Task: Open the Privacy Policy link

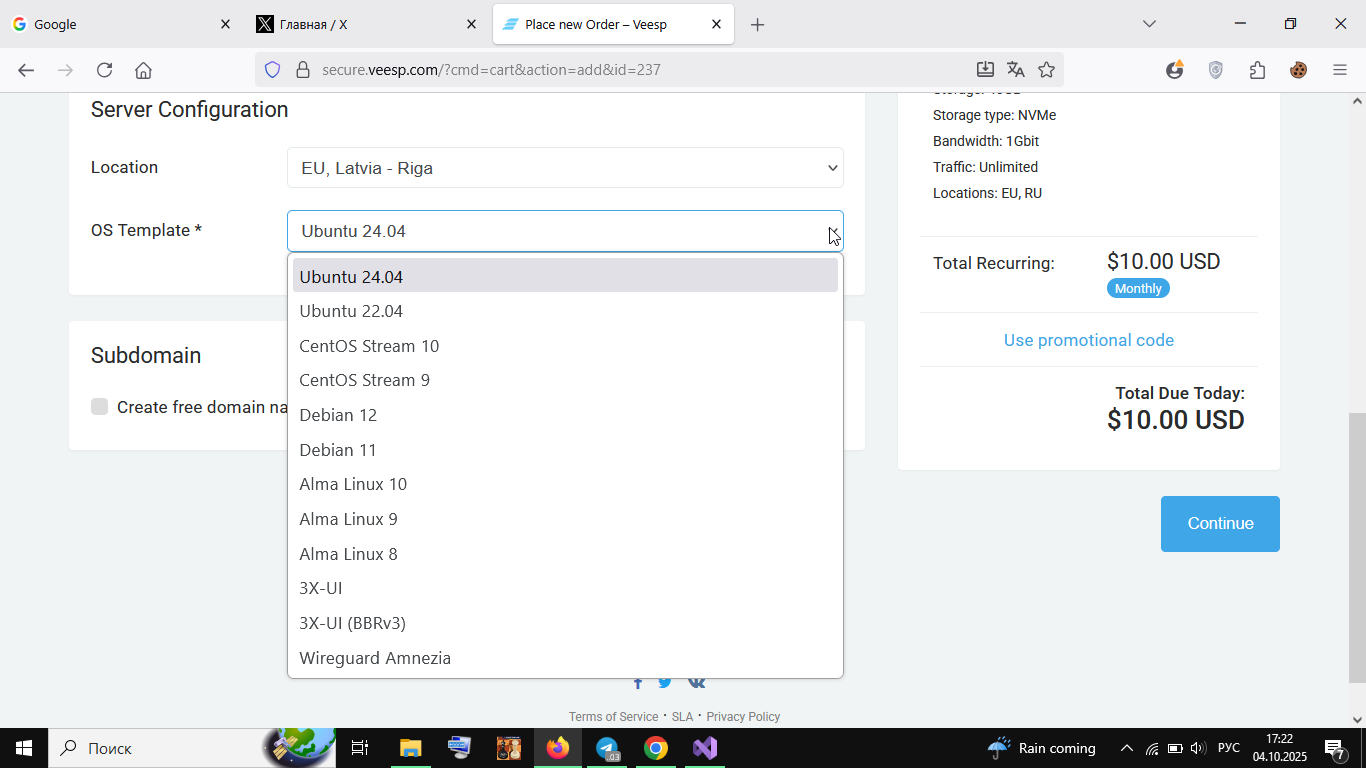Action: 743,717
